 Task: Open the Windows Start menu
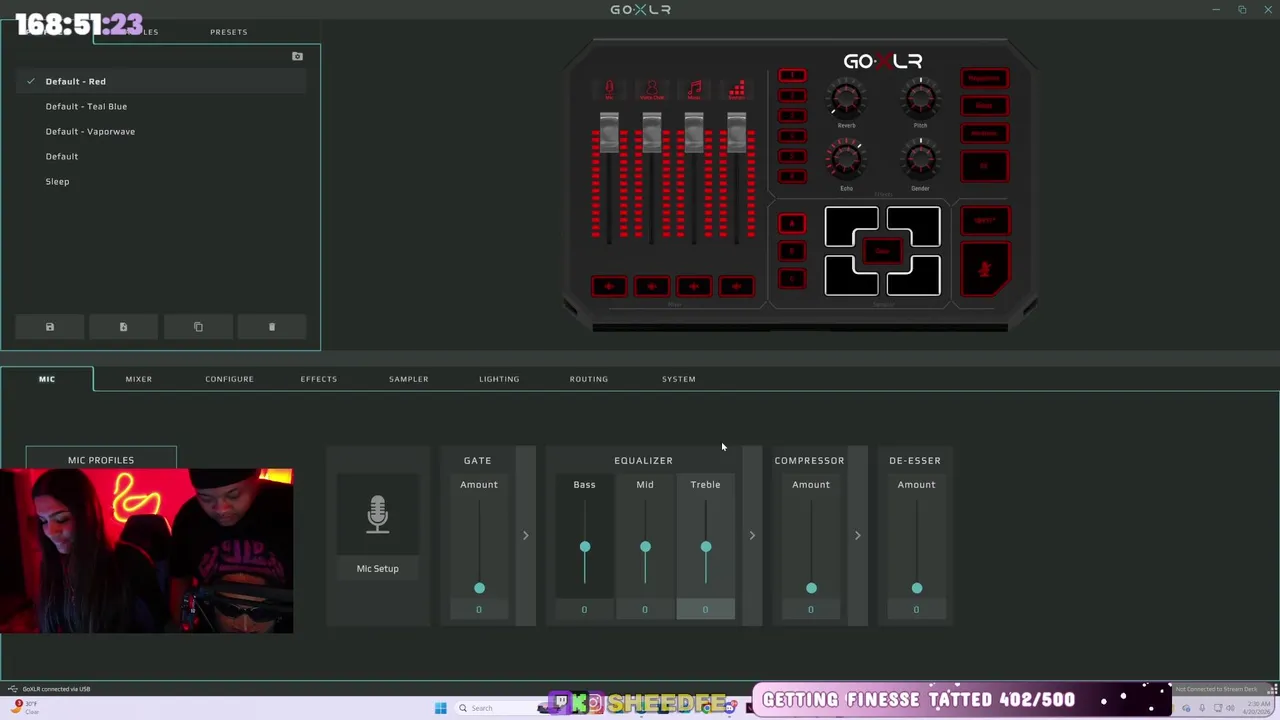(440, 708)
